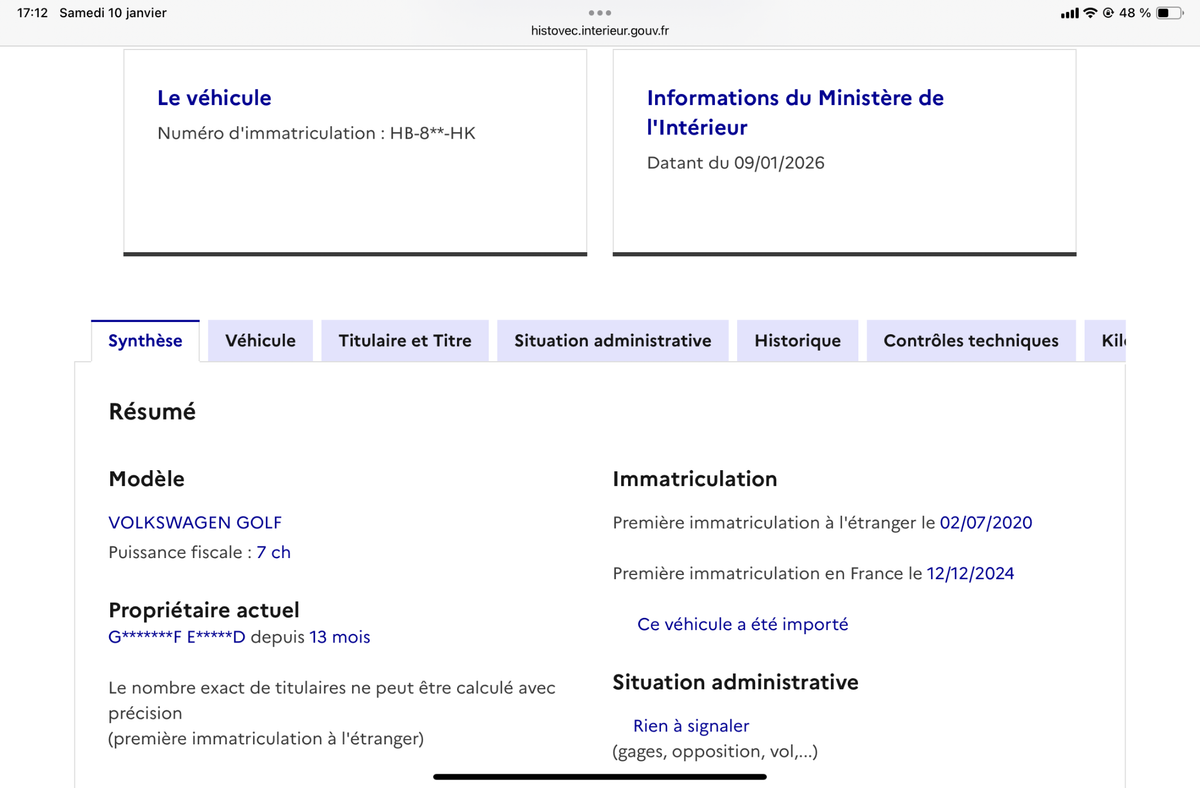Viewport: 1200px width, 788px height.
Task: Tap the home indicator bar
Action: coord(600,776)
